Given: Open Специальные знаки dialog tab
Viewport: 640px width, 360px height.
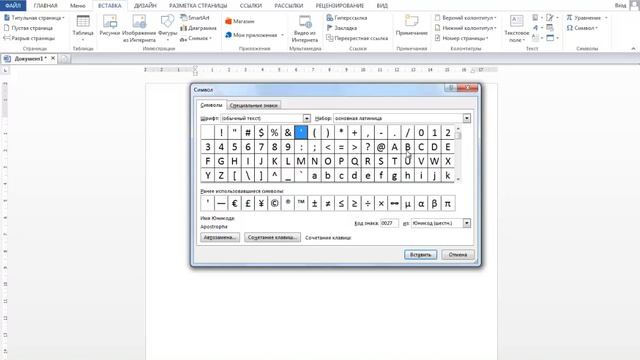Looking at the screenshot, I should tap(253, 105).
